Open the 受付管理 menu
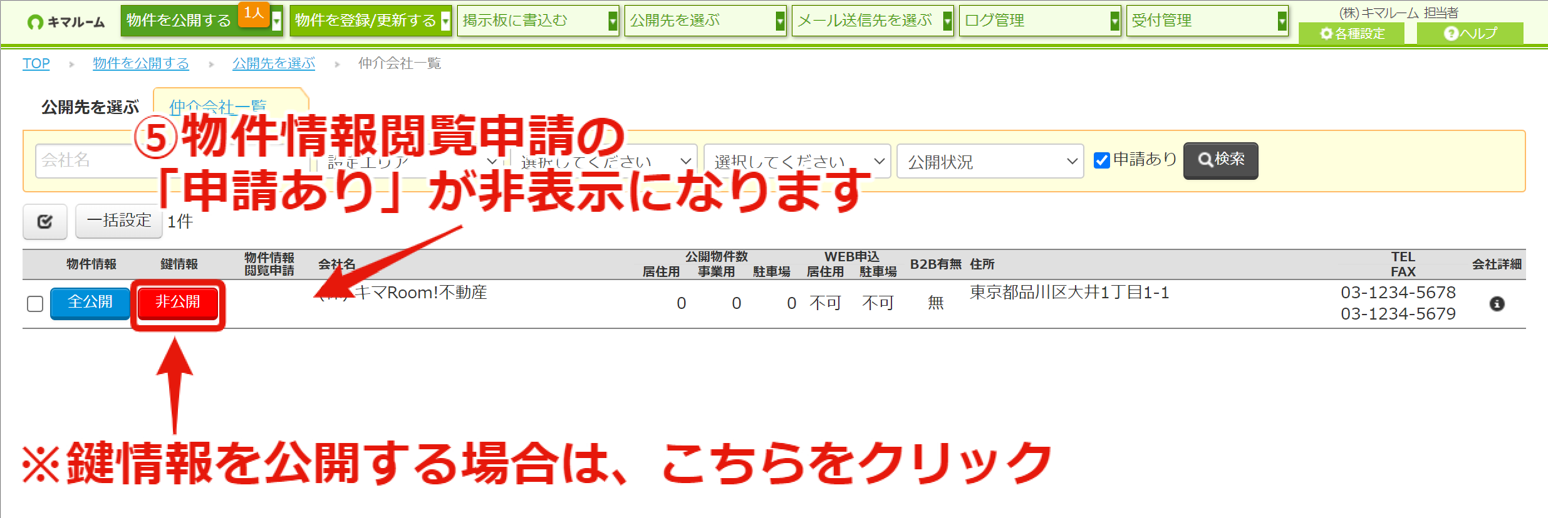This screenshot has width=1548, height=518. (1206, 20)
